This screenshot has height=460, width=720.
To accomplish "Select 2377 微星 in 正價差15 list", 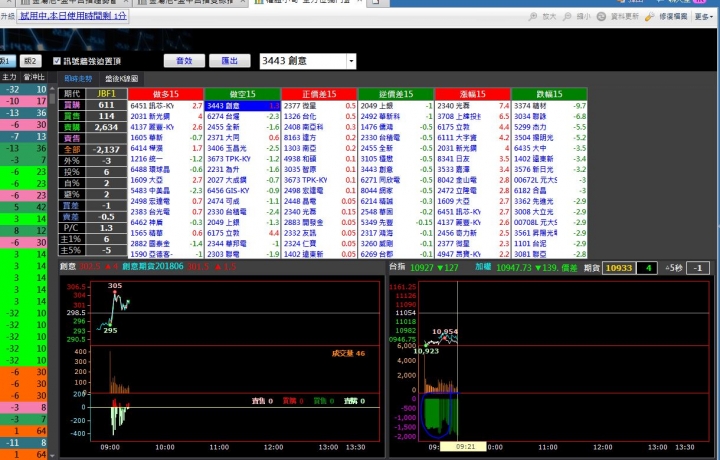I will pyautogui.click(x=319, y=106).
